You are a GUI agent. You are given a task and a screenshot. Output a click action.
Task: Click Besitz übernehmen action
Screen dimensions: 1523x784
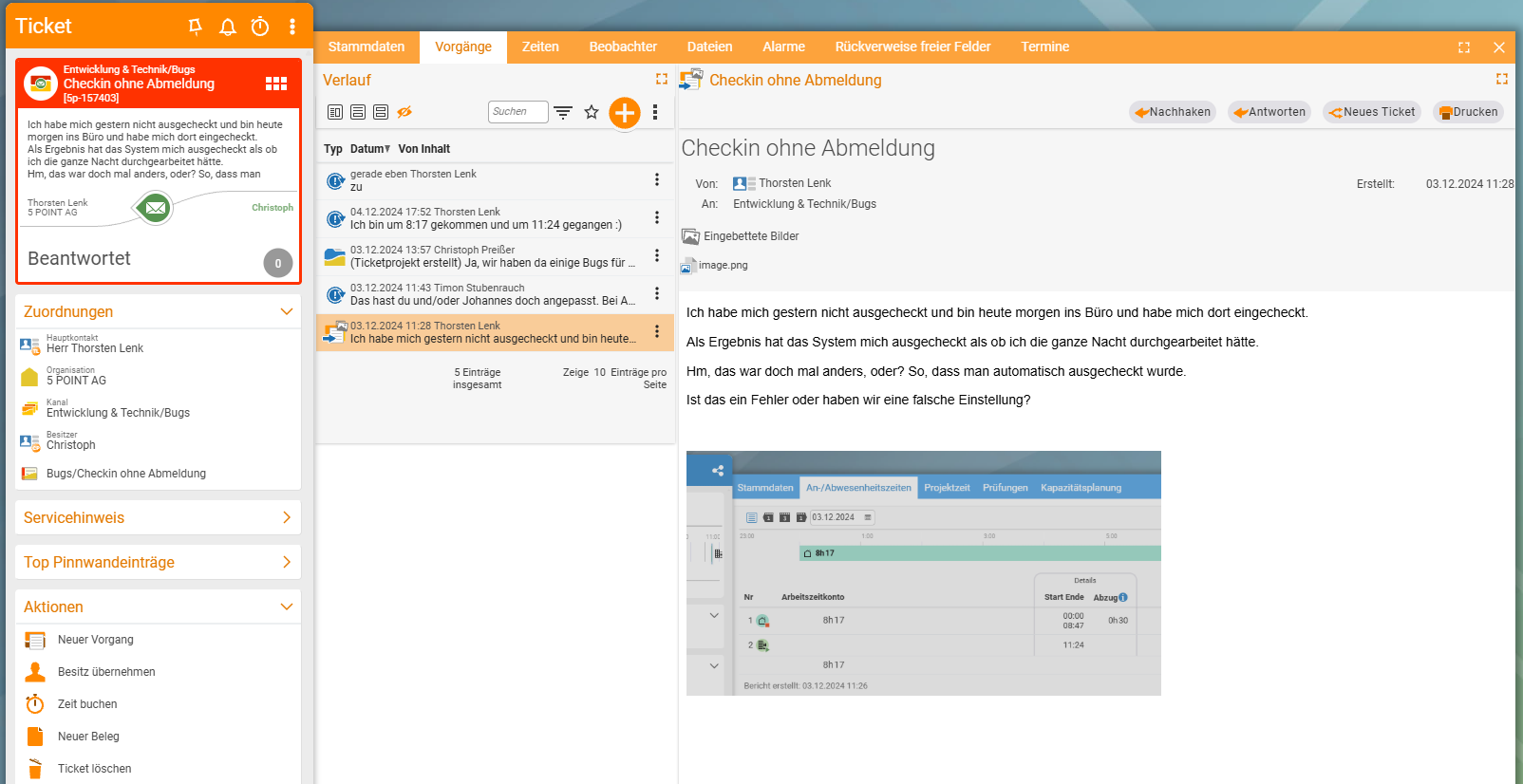(x=106, y=672)
